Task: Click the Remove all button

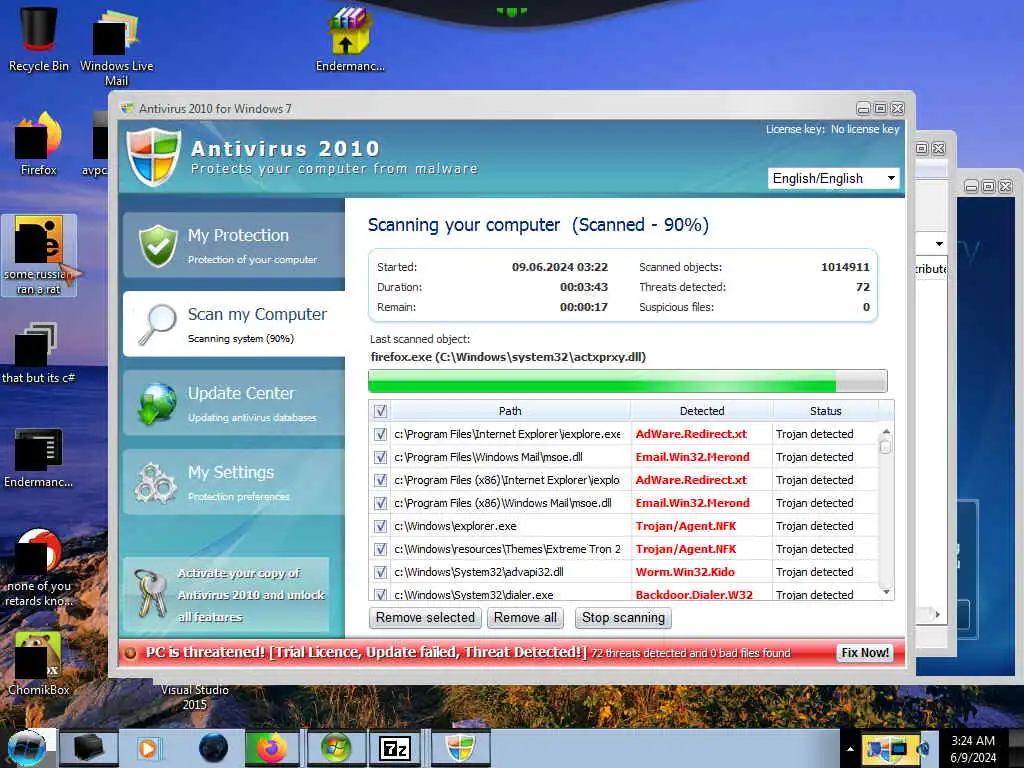Action: 525,618
